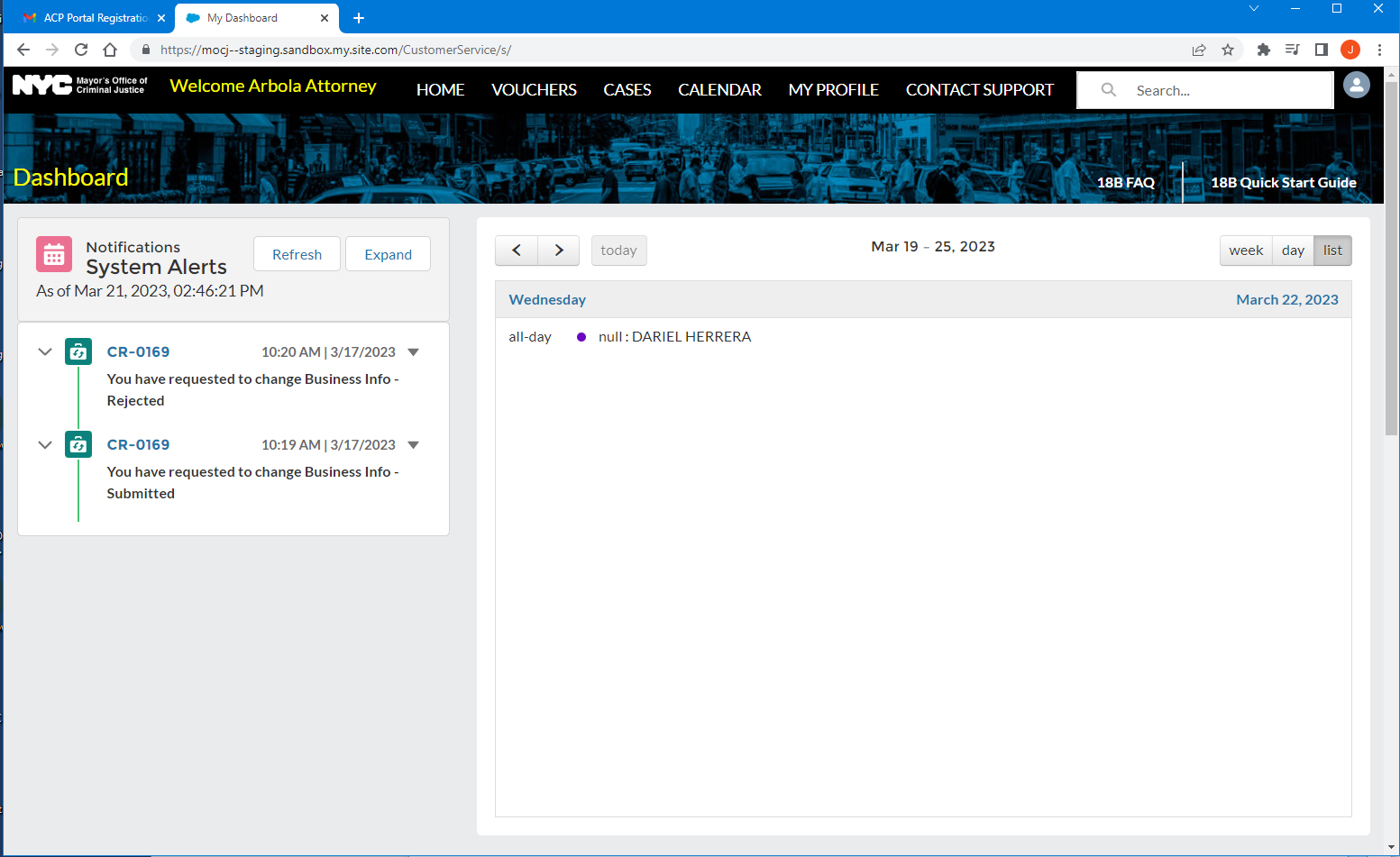This screenshot has width=1400, height=857.
Task: Collapse the Rejected CR-0169 alert chevron
Action: pos(45,352)
